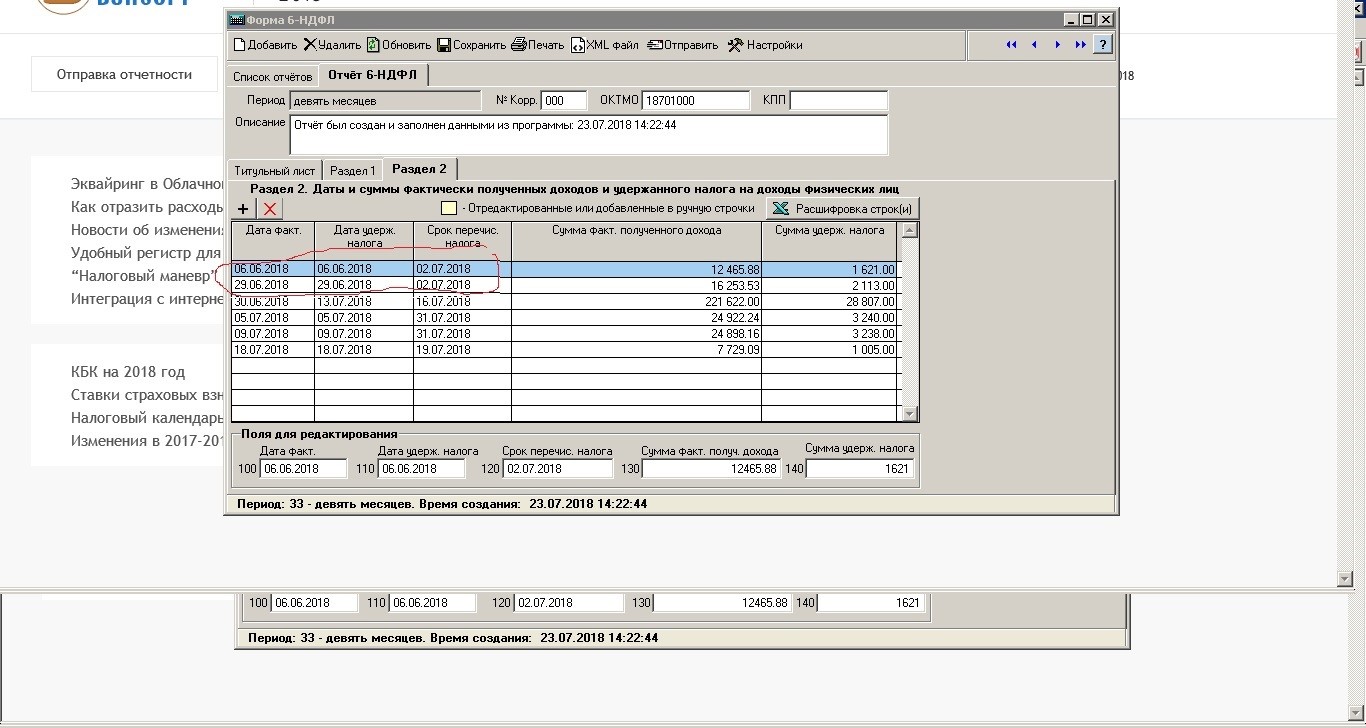This screenshot has width=1366, height=728.
Task: Open help with the question mark button
Action: tap(1102, 45)
